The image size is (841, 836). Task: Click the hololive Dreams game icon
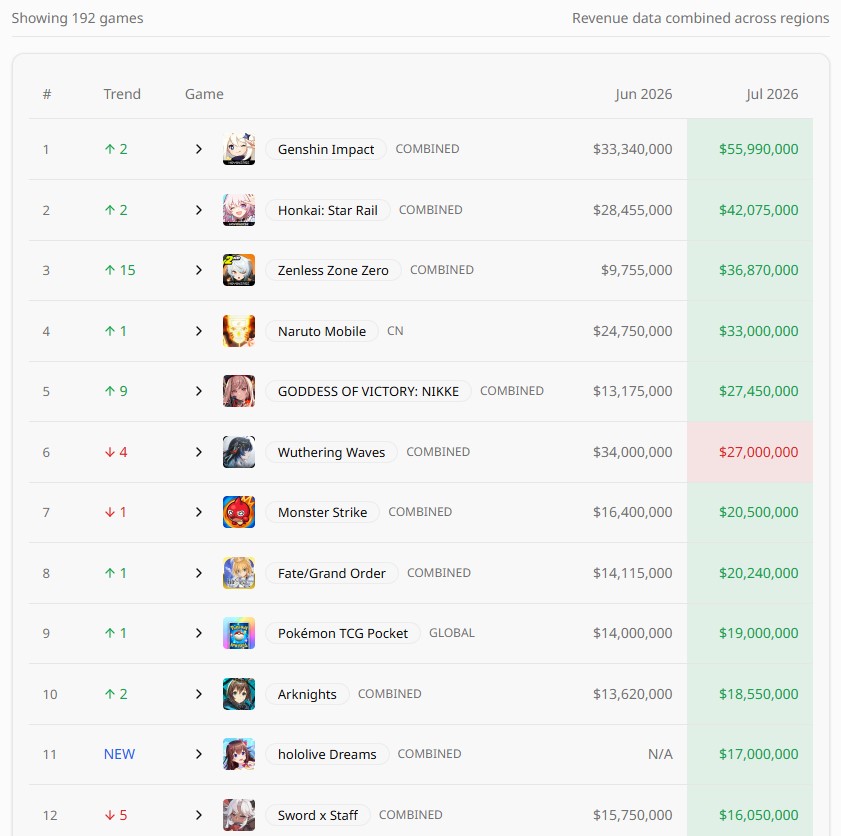(x=239, y=754)
